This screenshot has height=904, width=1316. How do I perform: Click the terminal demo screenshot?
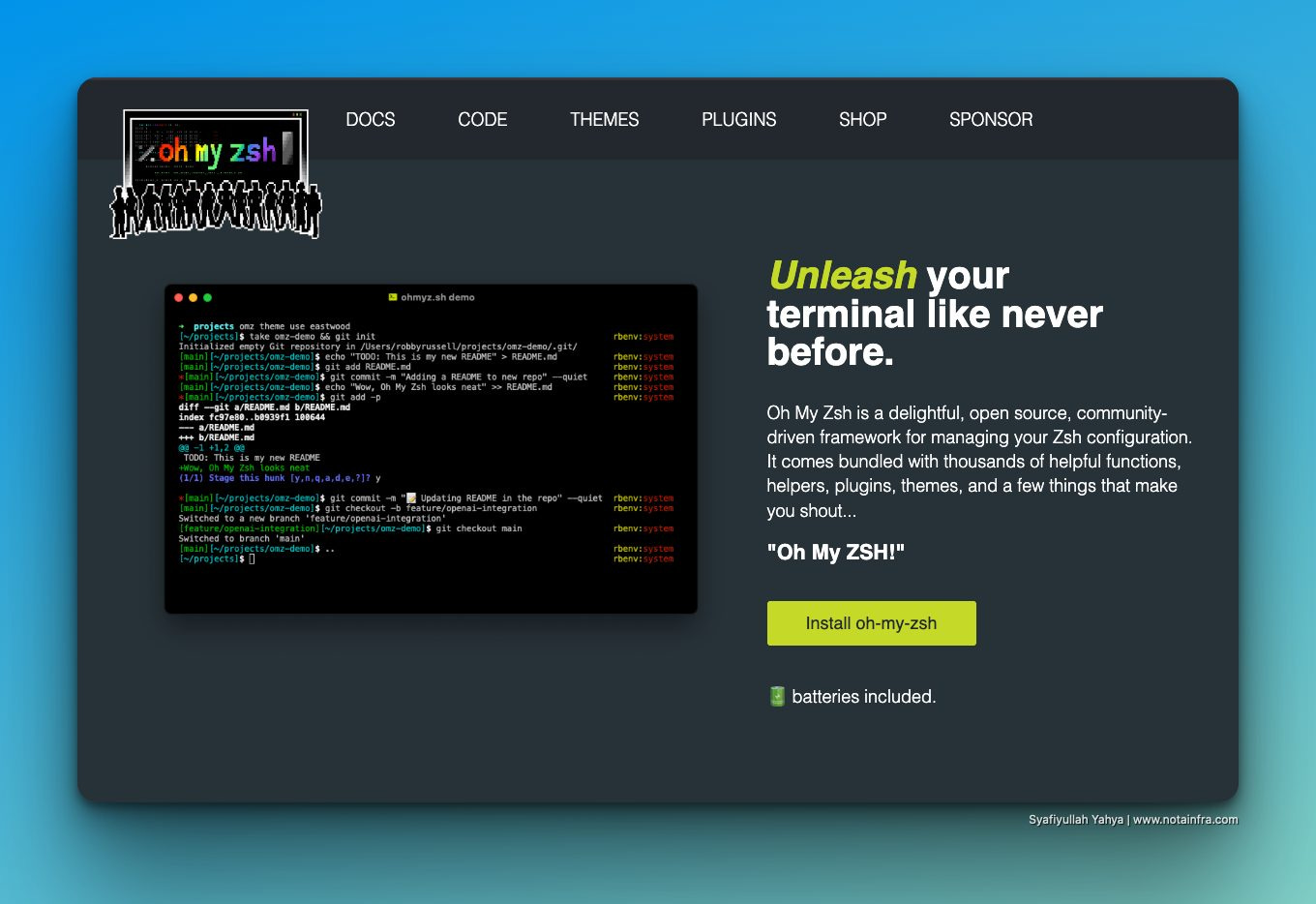pyautogui.click(x=431, y=448)
